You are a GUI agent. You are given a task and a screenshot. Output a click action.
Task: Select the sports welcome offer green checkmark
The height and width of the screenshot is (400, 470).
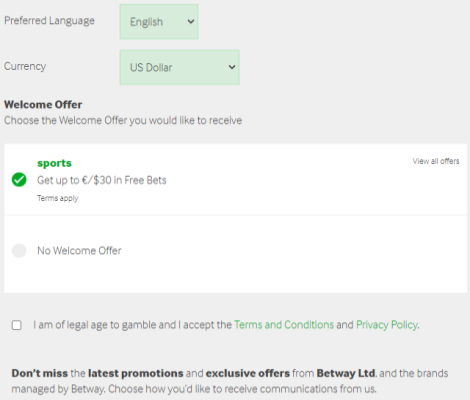[19, 180]
